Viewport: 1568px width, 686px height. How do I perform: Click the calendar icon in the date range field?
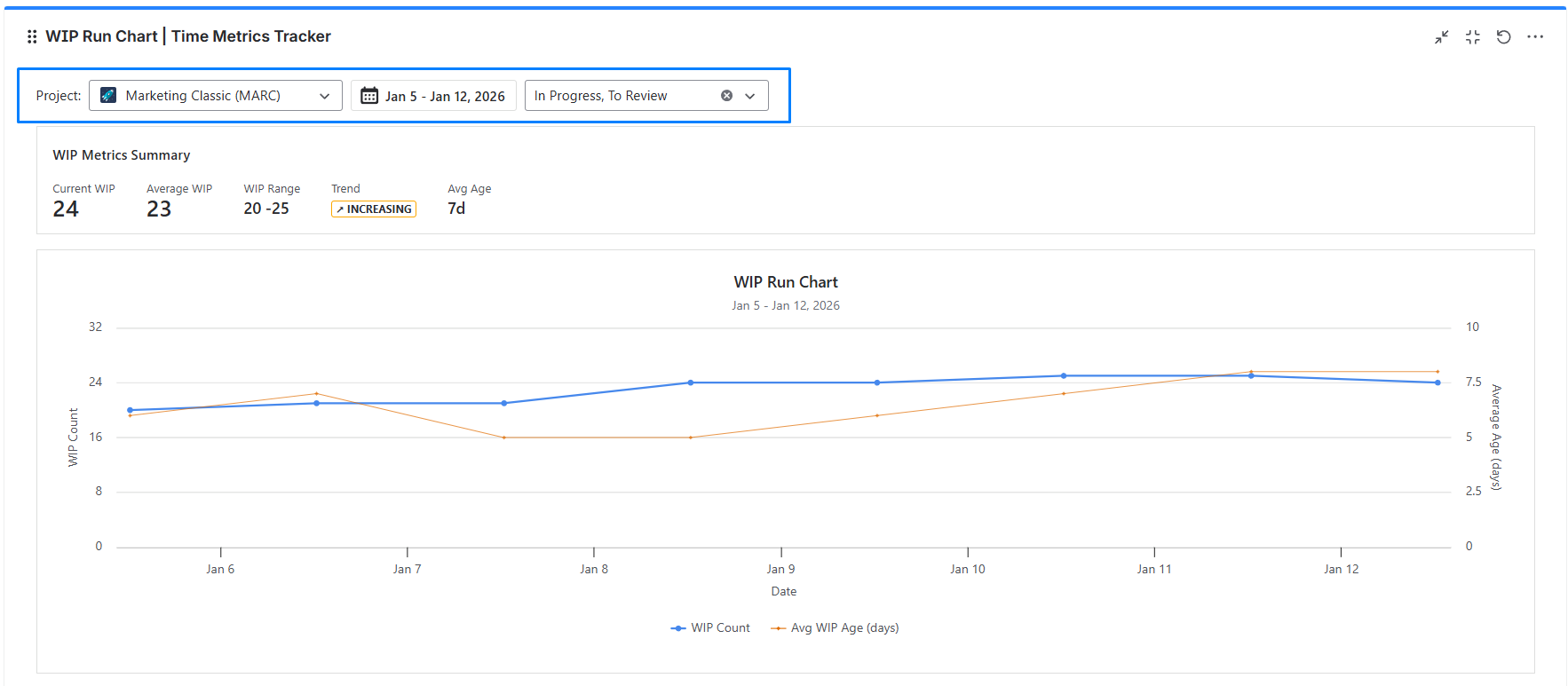tap(369, 96)
